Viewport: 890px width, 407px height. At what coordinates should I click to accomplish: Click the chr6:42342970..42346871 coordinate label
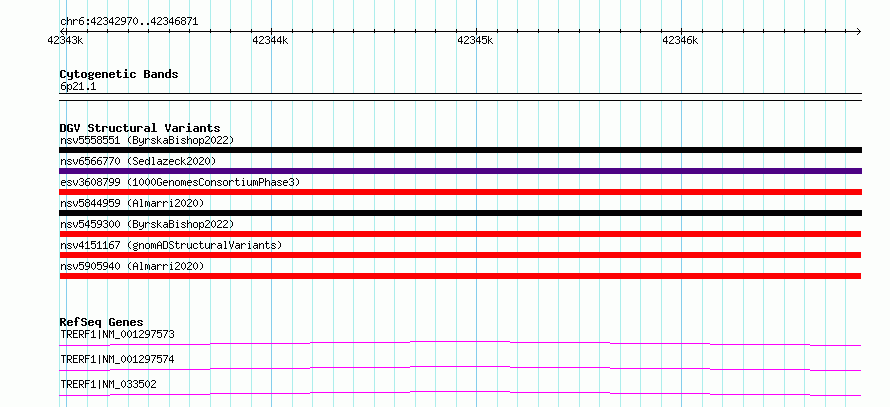[129, 22]
